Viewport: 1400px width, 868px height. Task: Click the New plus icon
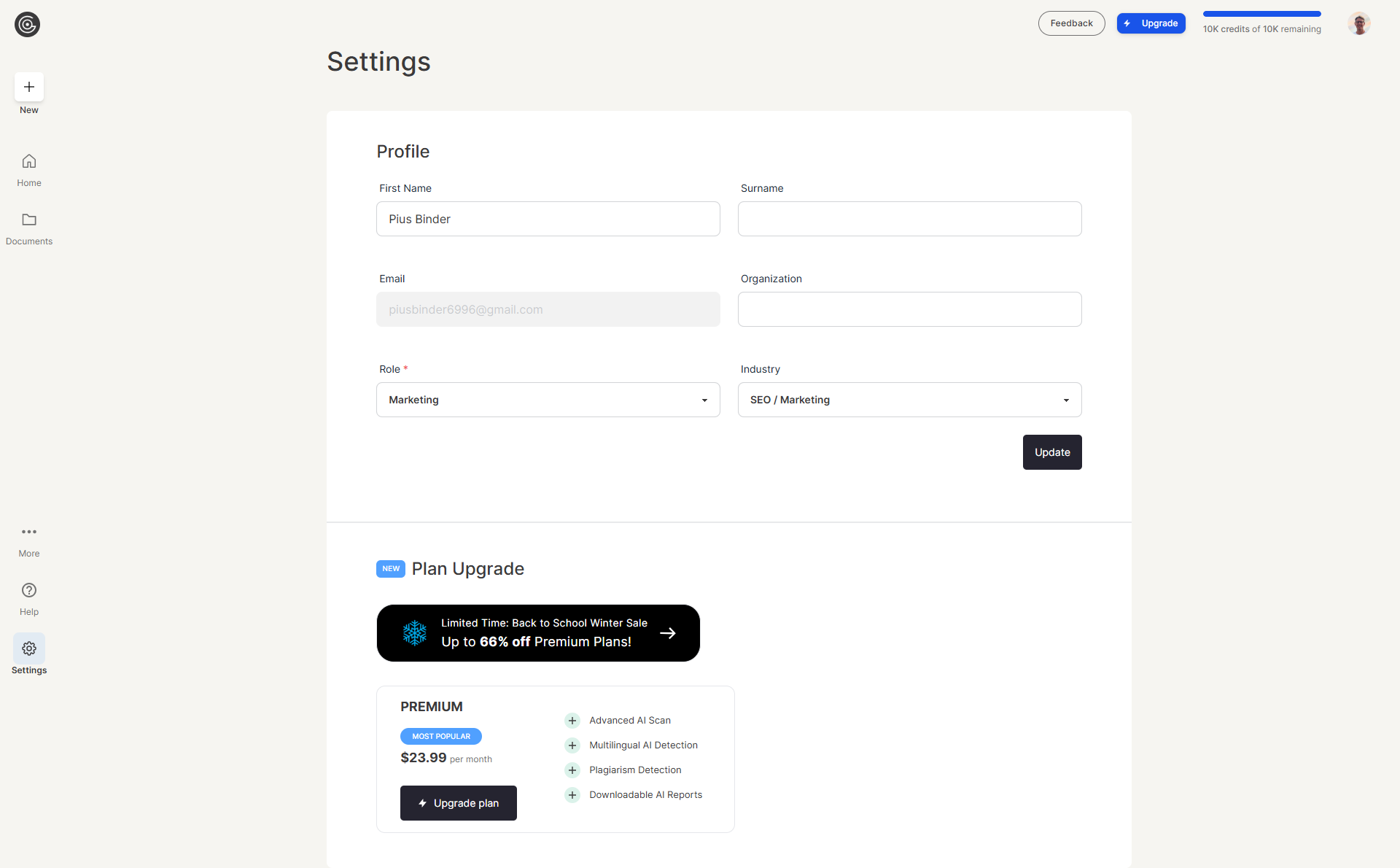click(x=29, y=87)
